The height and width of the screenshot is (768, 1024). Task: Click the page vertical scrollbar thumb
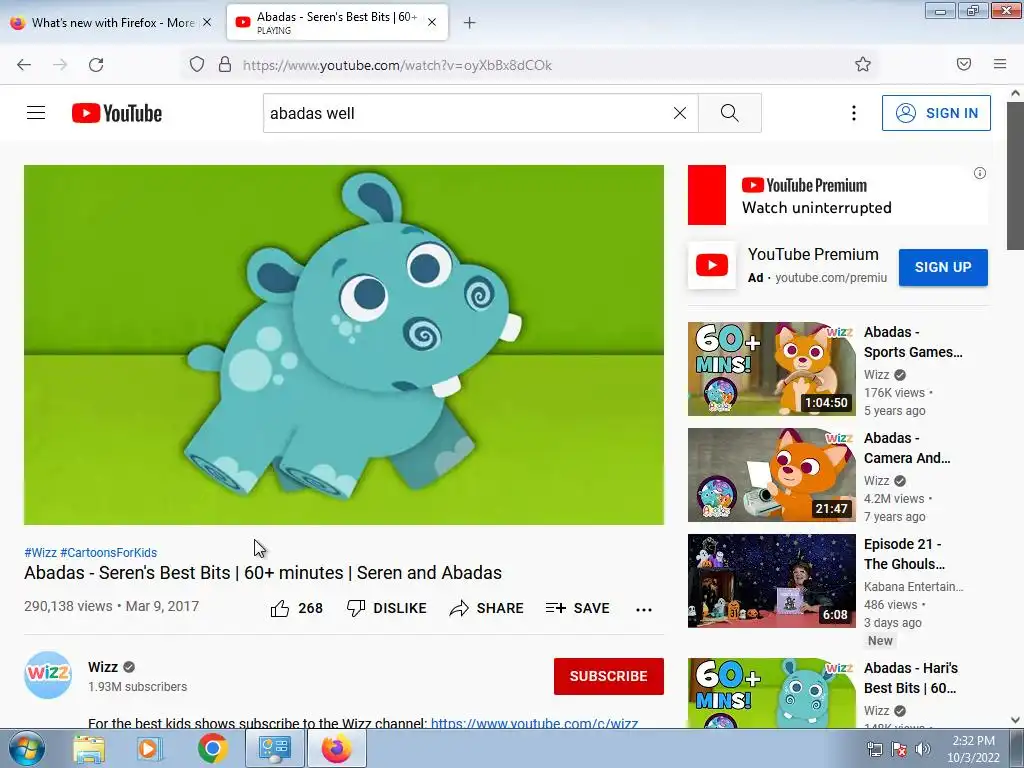[1016, 176]
